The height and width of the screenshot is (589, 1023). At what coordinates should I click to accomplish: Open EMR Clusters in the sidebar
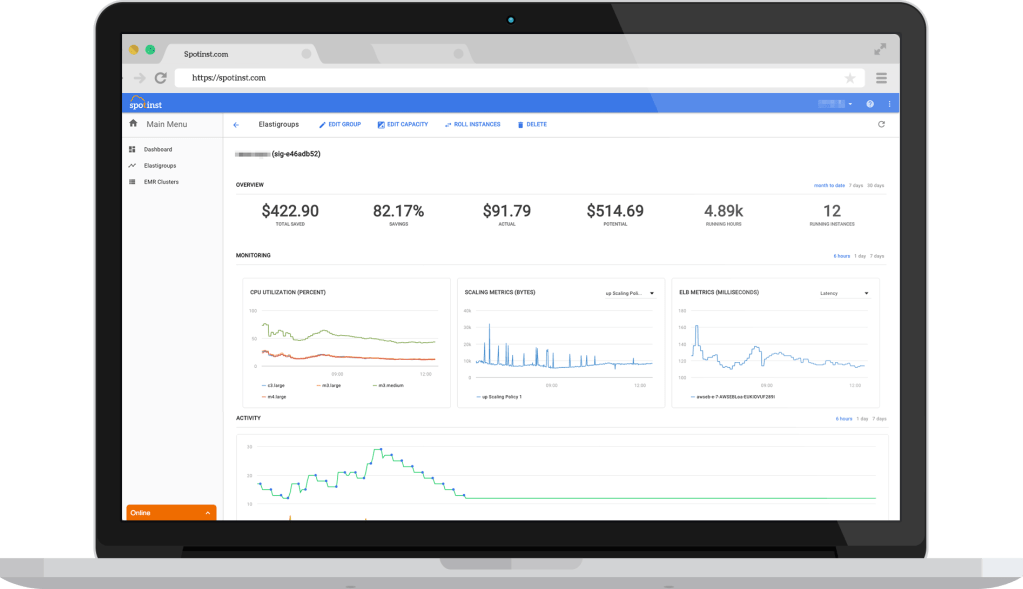point(161,182)
